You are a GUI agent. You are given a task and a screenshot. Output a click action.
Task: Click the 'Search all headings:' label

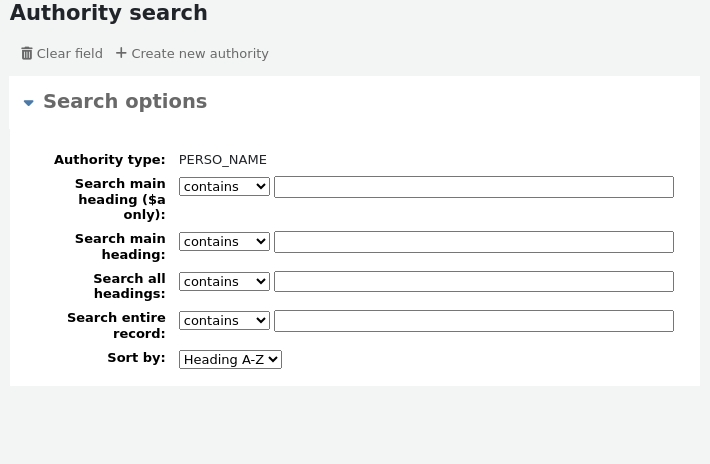[x=129, y=286]
